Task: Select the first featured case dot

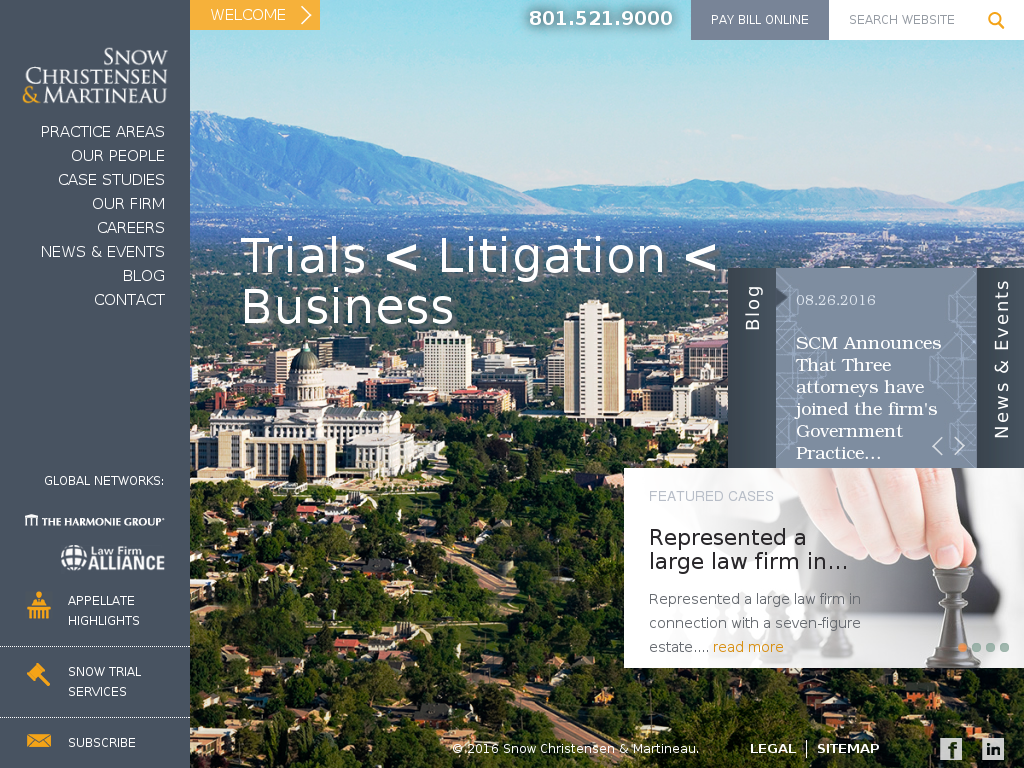Action: [x=963, y=647]
